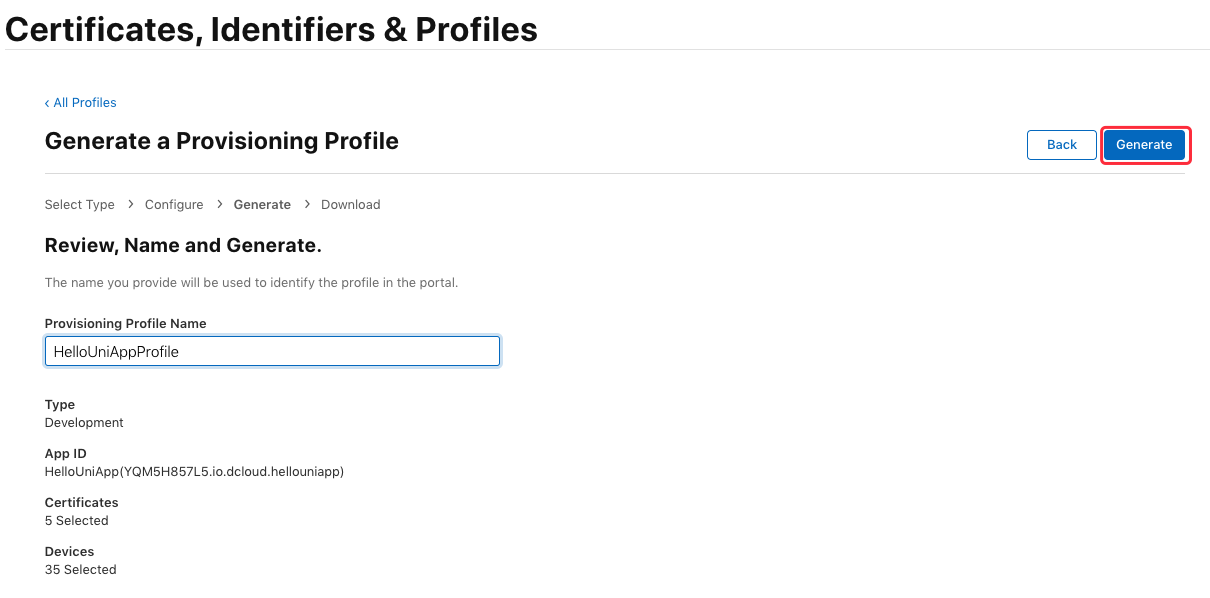Click the Generate a Provisioning Profile heading

[x=222, y=141]
